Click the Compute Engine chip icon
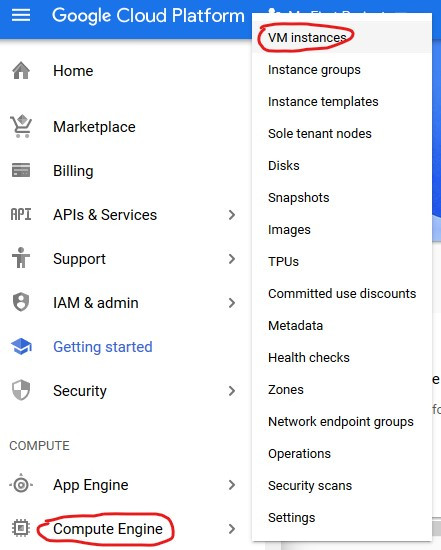The width and height of the screenshot is (441, 550). (x=21, y=528)
